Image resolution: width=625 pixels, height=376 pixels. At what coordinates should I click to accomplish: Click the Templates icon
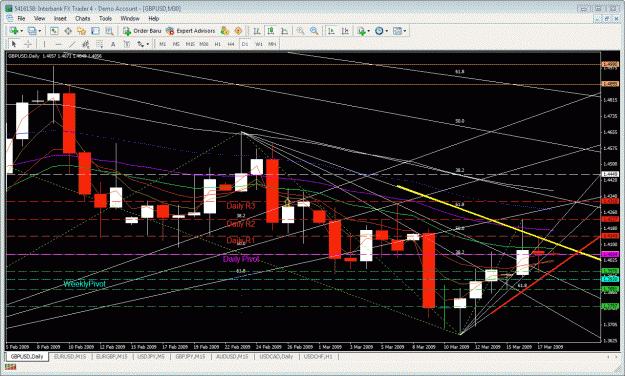(x=397, y=31)
